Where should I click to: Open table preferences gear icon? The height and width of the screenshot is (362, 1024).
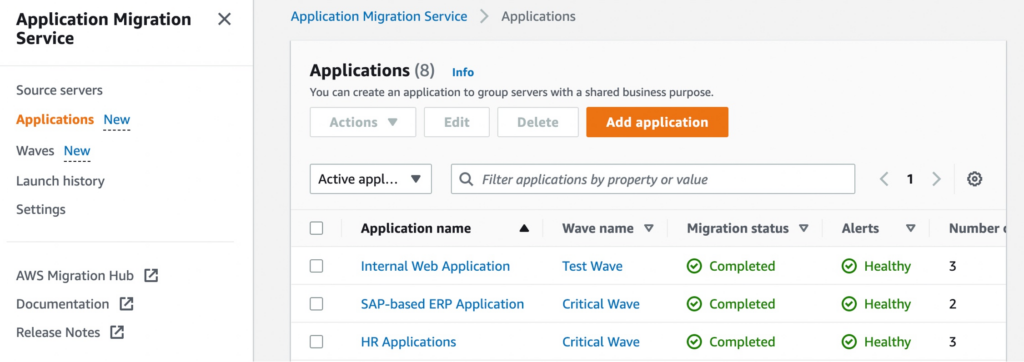coord(974,179)
